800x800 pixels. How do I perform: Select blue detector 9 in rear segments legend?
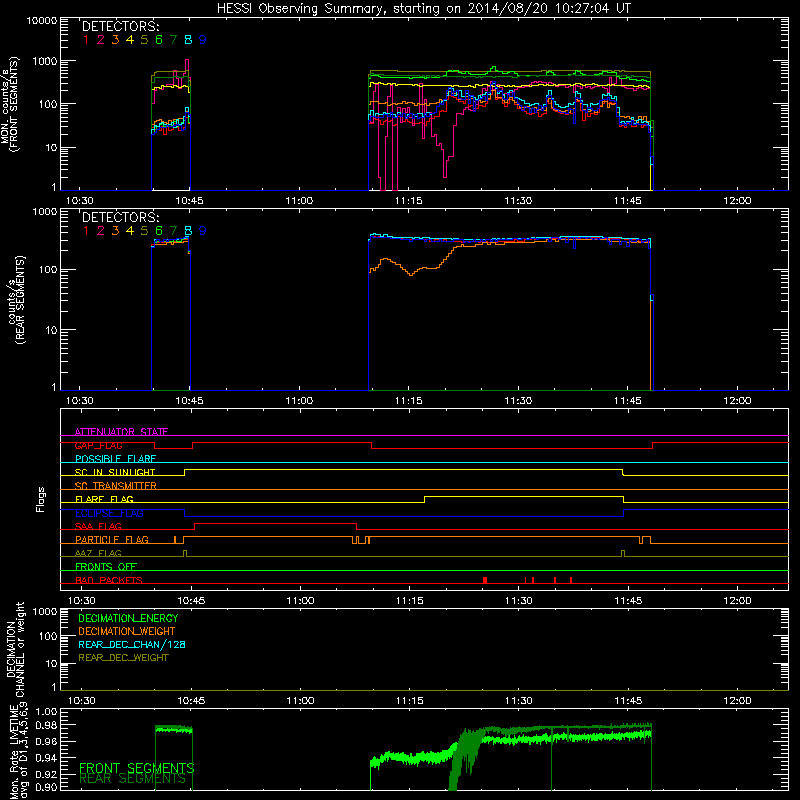[203, 231]
